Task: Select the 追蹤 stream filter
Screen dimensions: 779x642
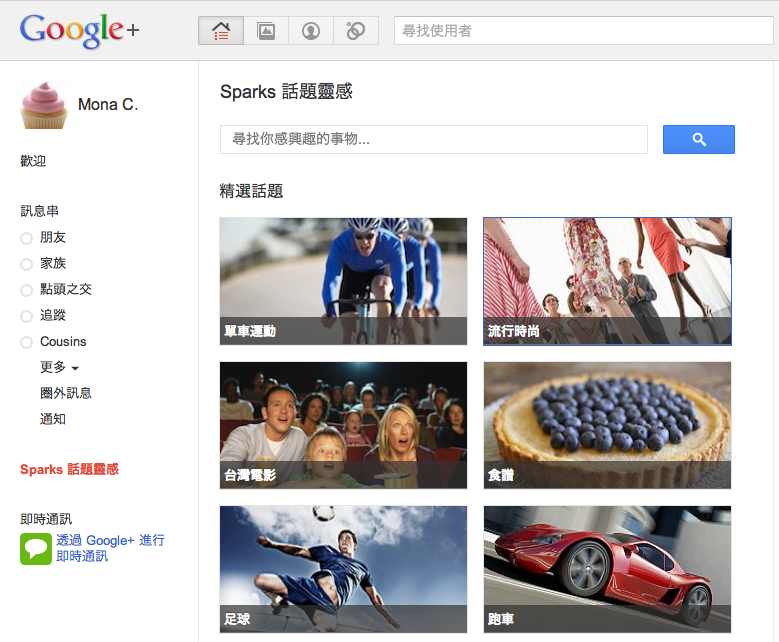Action: [53, 315]
